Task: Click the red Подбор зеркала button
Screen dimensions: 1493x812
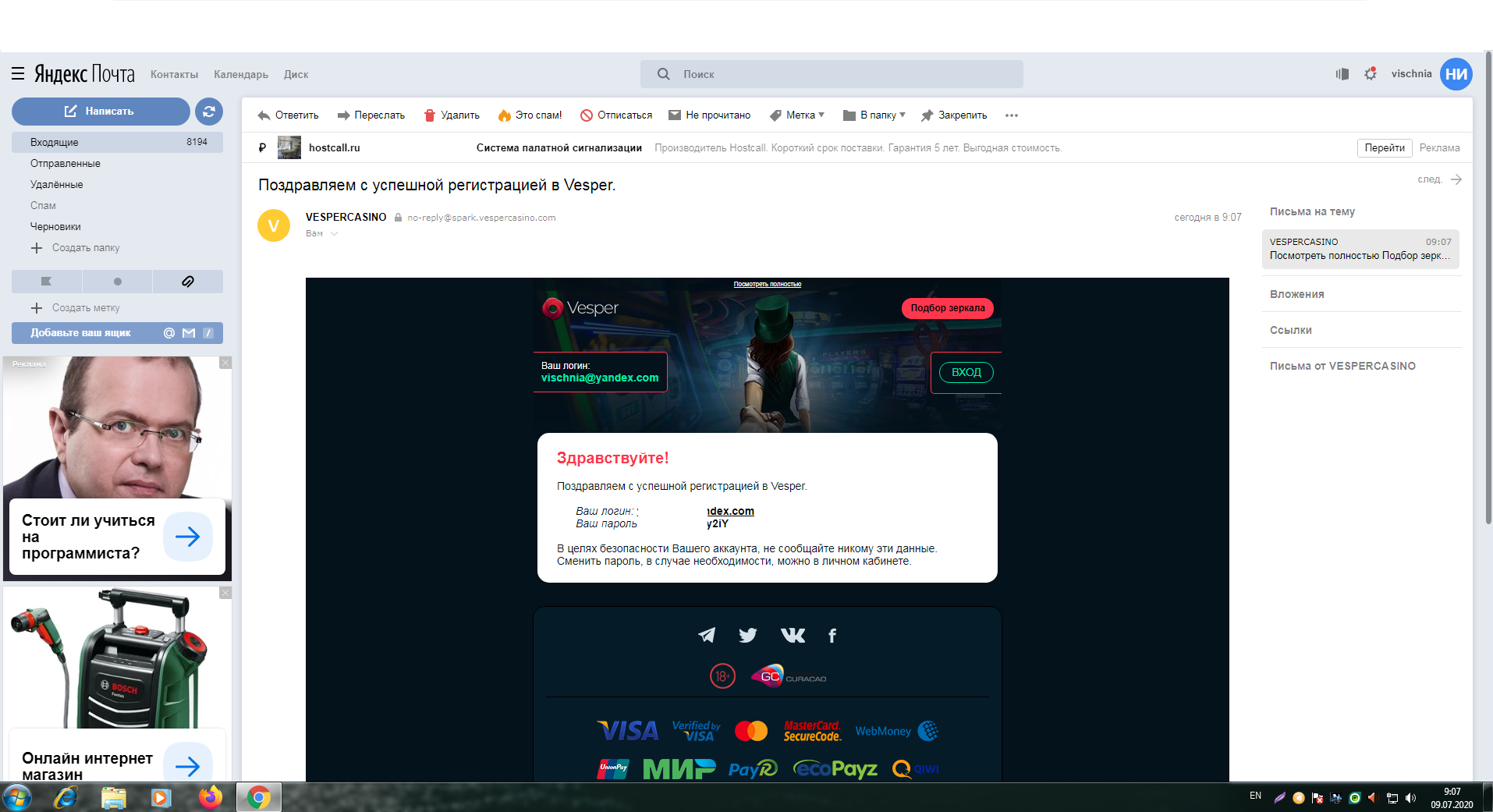Action: point(948,308)
